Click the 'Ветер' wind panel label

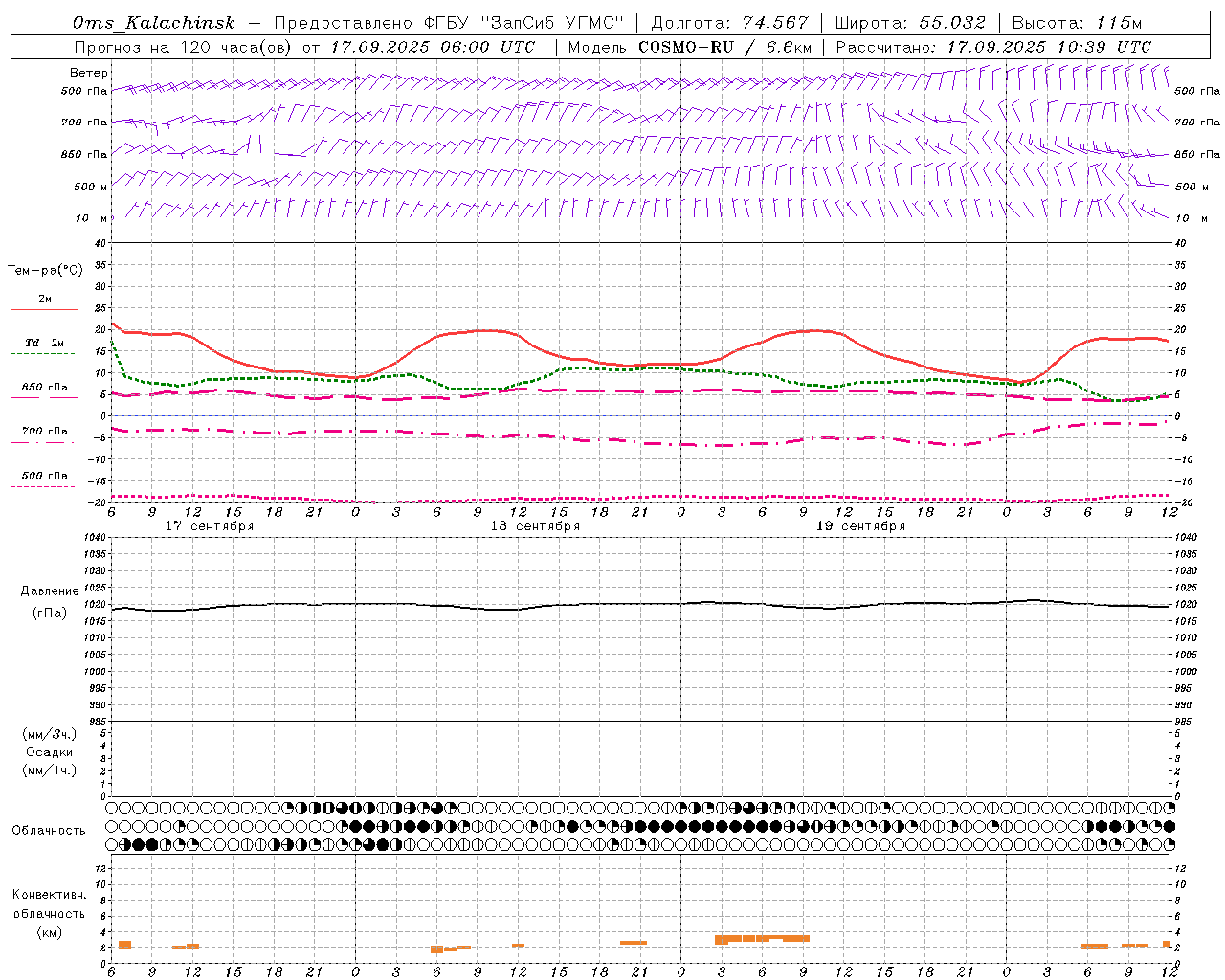(x=89, y=73)
